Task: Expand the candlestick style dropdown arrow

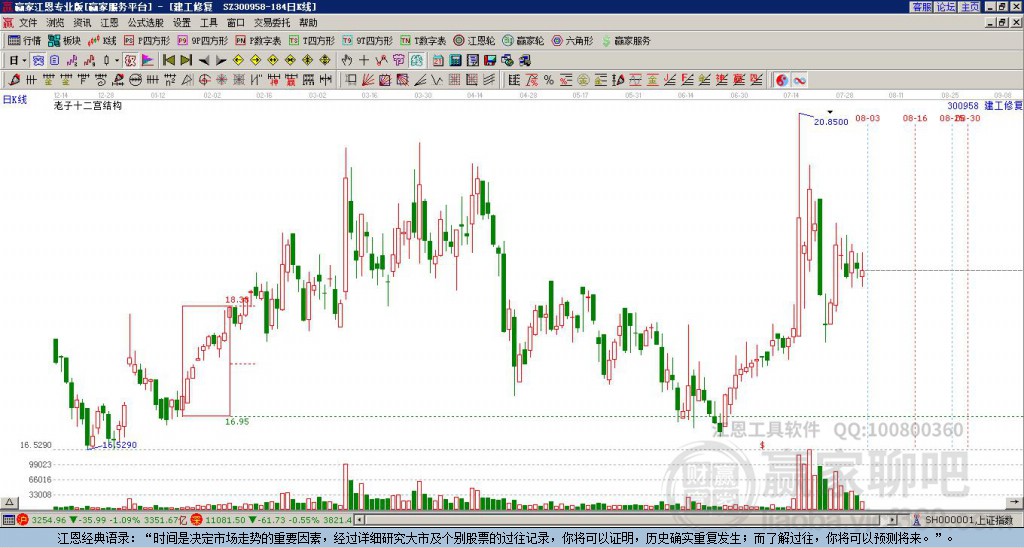Action: 116,61
